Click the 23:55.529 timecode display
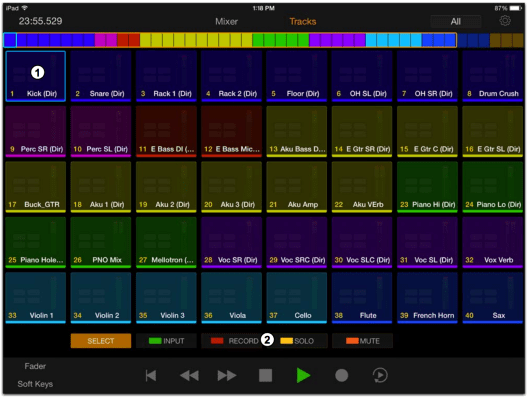The image size is (529, 398). (40, 21)
